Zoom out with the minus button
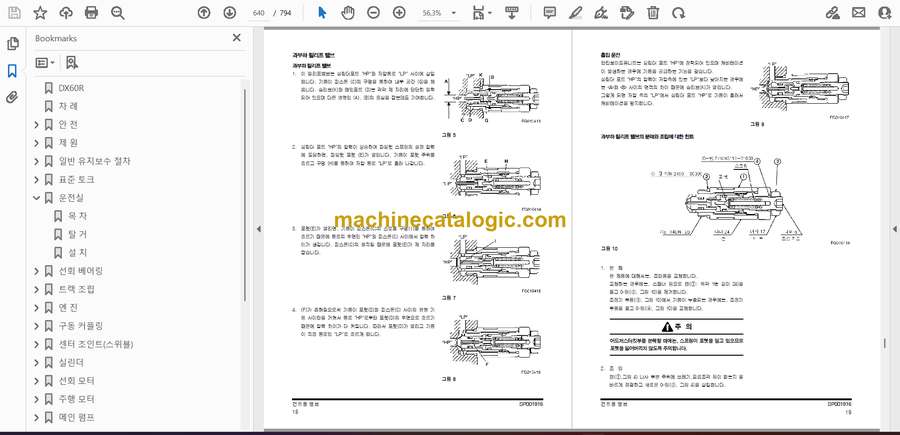900x435 pixels. click(373, 13)
